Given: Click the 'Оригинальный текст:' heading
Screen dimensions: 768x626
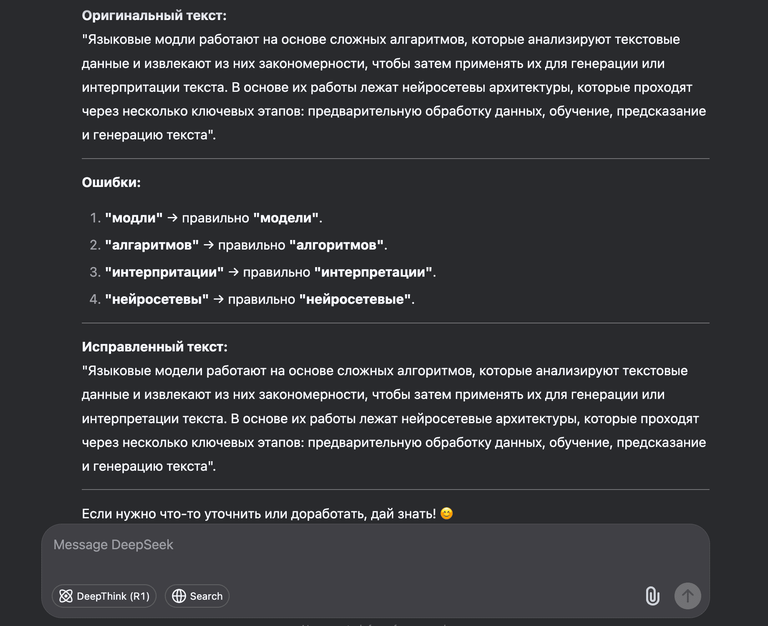Looking at the screenshot, I should point(154,16).
